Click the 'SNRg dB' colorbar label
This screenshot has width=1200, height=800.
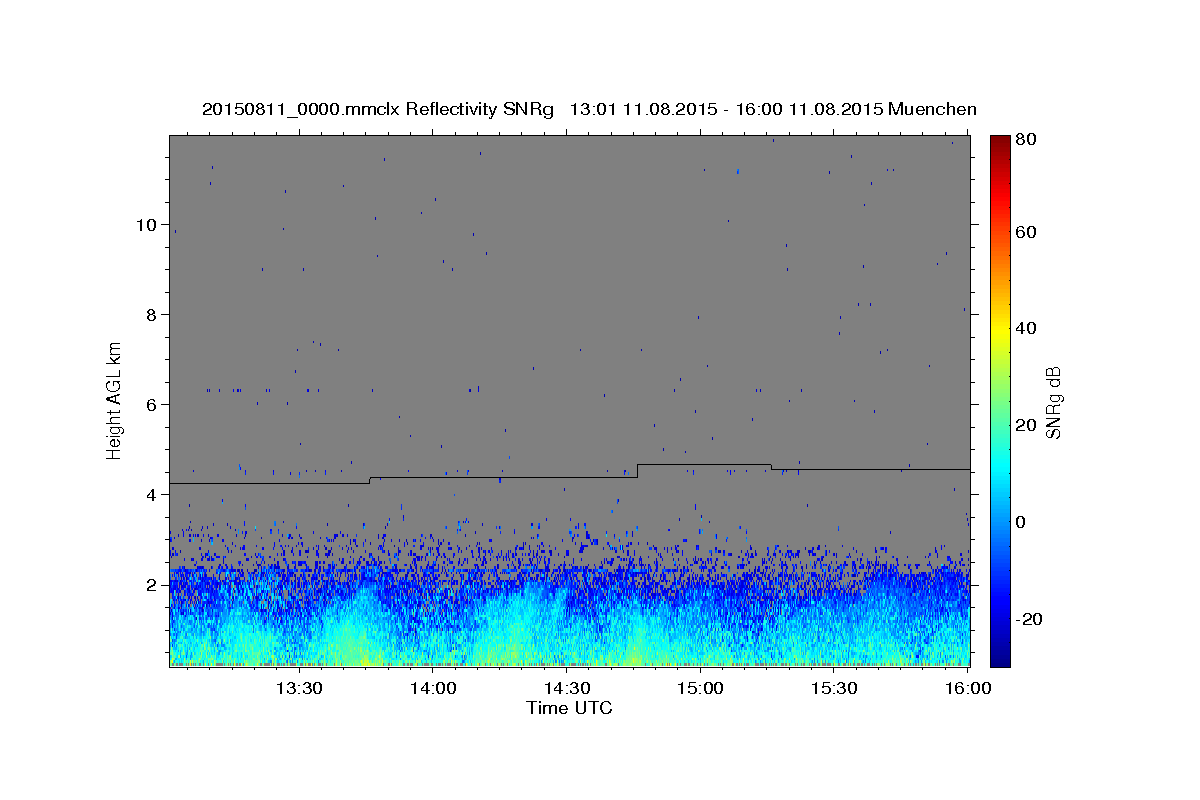(1052, 403)
